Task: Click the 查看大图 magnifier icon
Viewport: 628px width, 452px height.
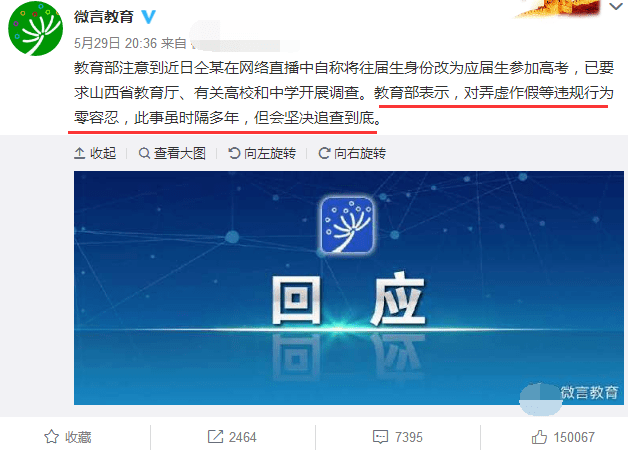Action: pyautogui.click(x=144, y=153)
